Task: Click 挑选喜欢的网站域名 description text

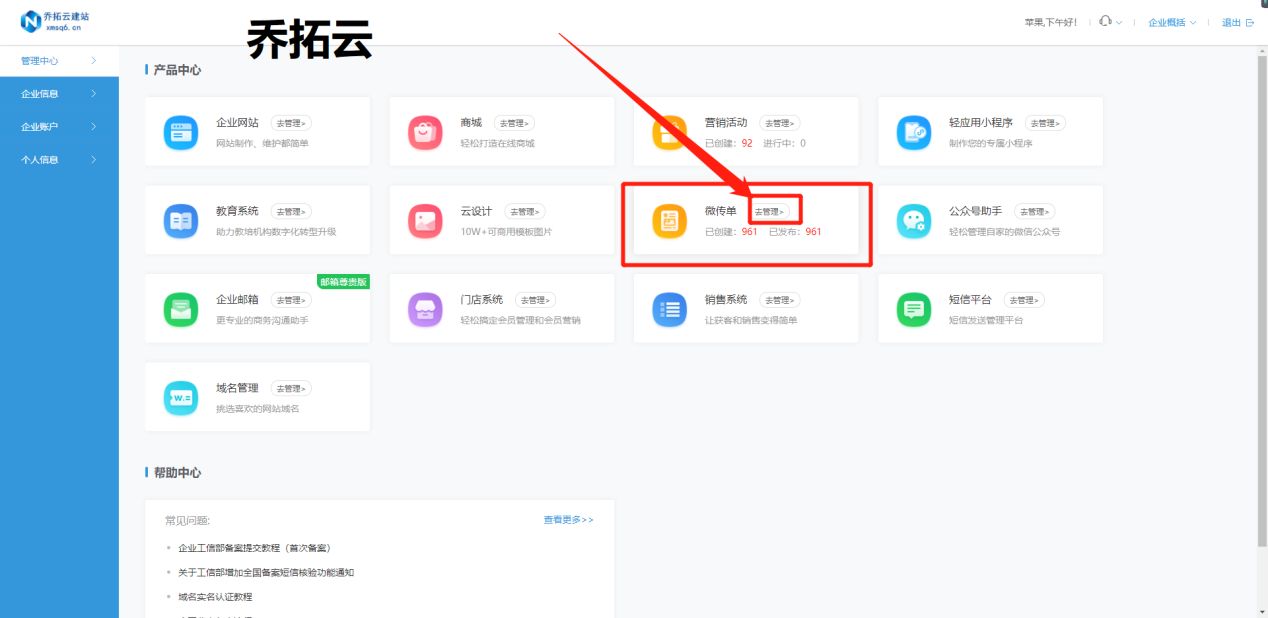Action: tap(257, 409)
